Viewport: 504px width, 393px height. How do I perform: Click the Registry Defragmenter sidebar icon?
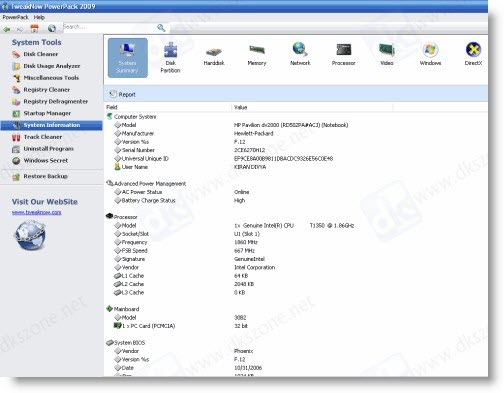[16, 101]
